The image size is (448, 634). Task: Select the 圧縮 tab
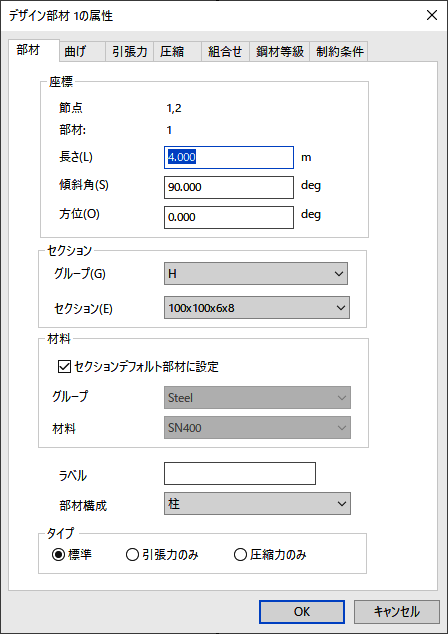click(x=177, y=52)
